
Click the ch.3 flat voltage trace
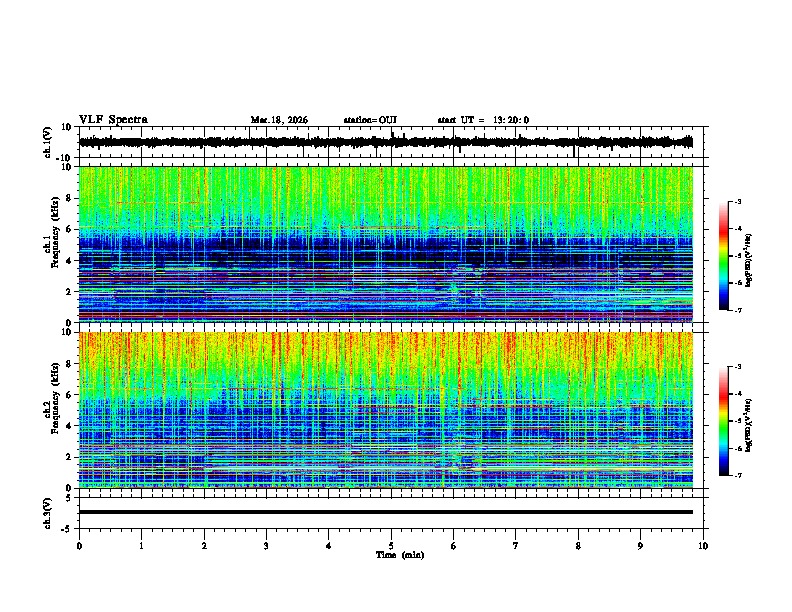tap(386, 512)
